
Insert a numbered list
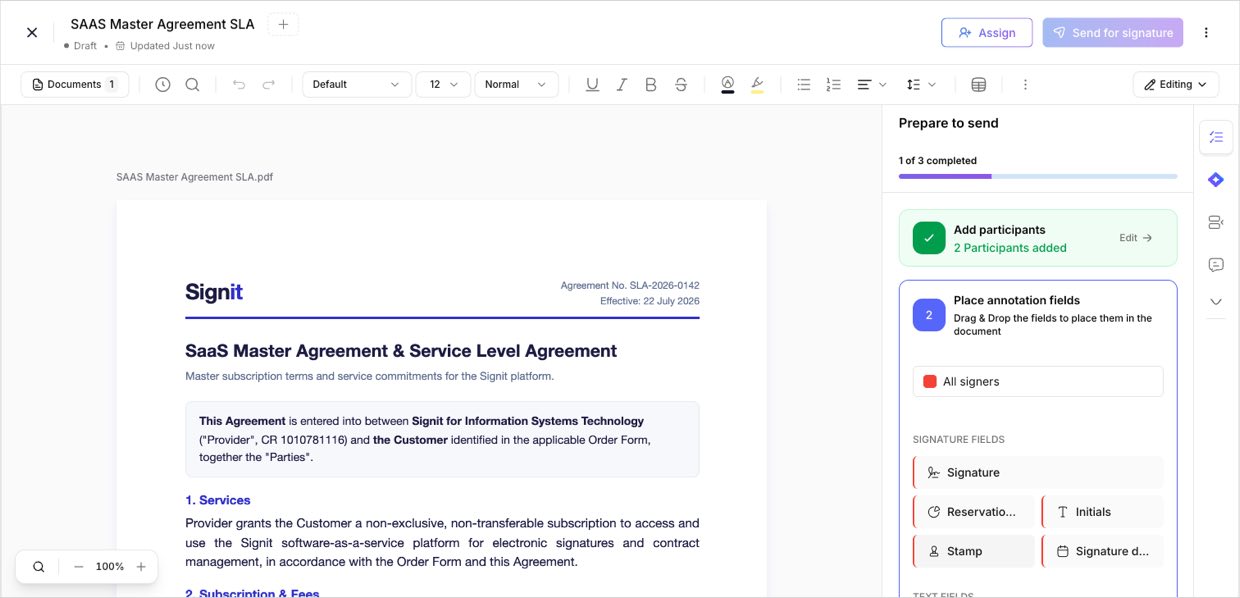(x=833, y=84)
